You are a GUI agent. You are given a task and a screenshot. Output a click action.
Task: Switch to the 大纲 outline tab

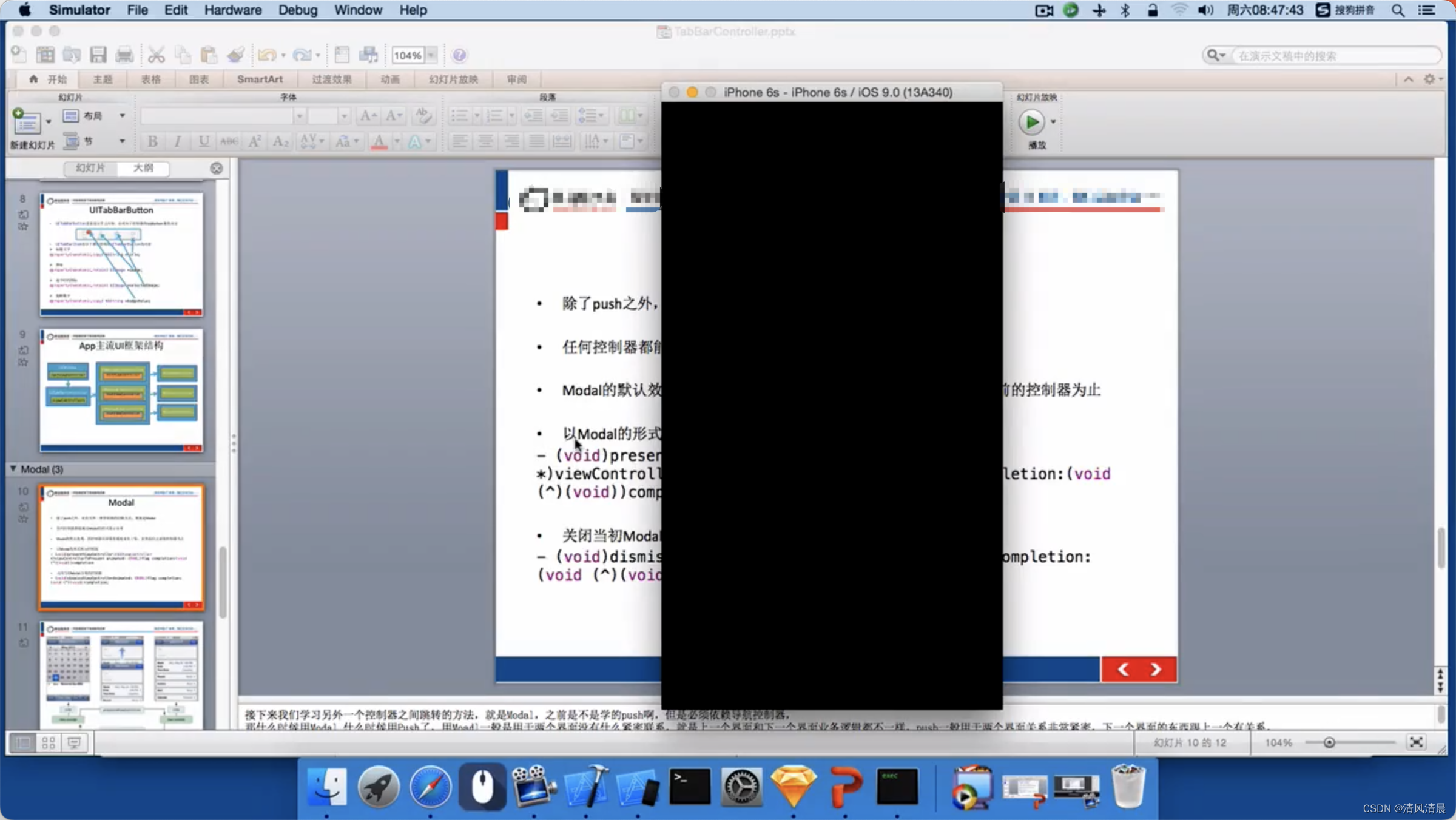point(143,168)
